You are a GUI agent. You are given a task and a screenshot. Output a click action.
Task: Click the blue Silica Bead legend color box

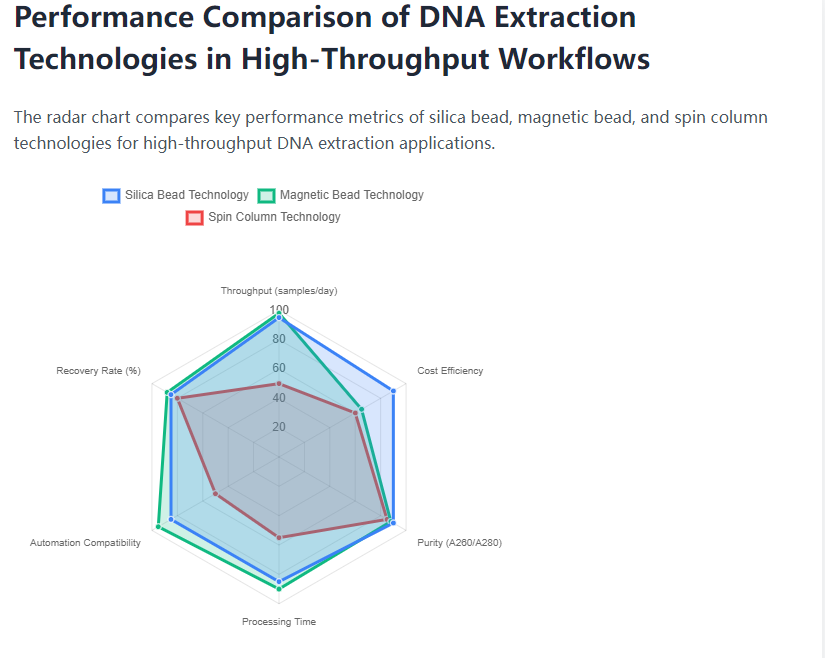point(112,196)
